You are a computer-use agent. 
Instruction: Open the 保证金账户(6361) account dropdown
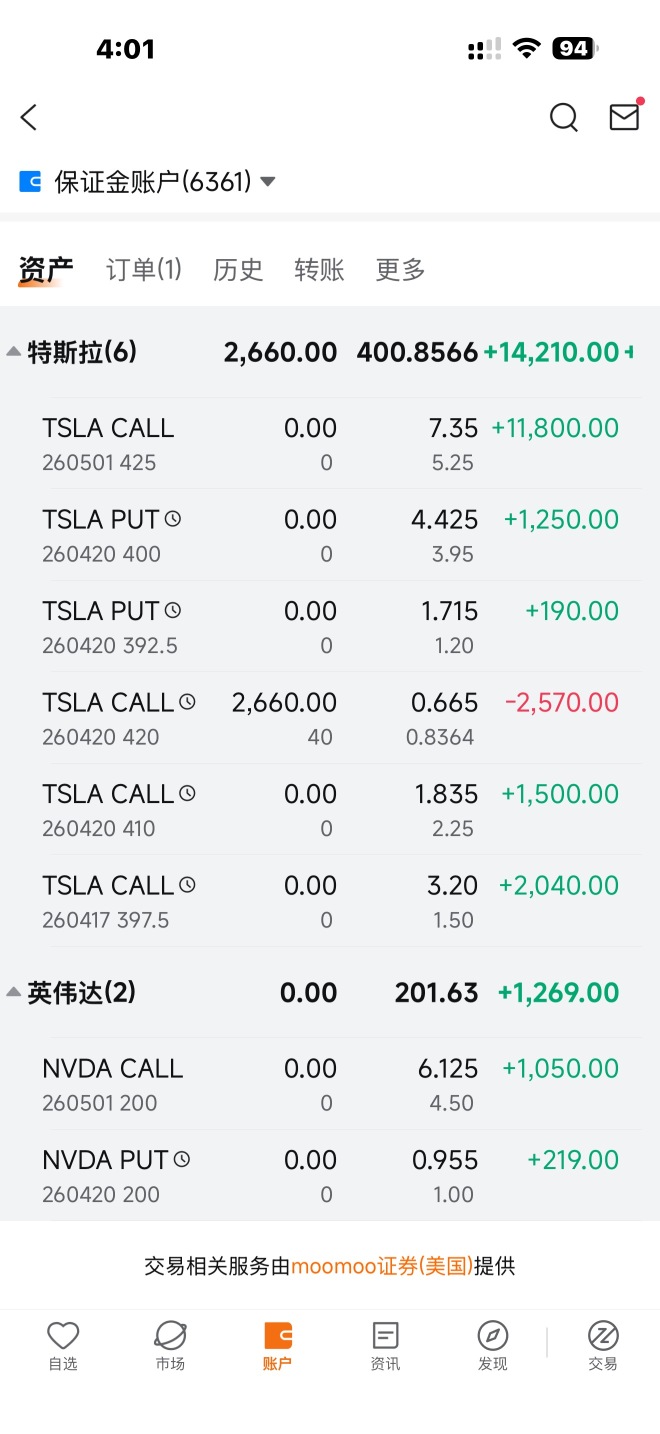[x=147, y=182]
